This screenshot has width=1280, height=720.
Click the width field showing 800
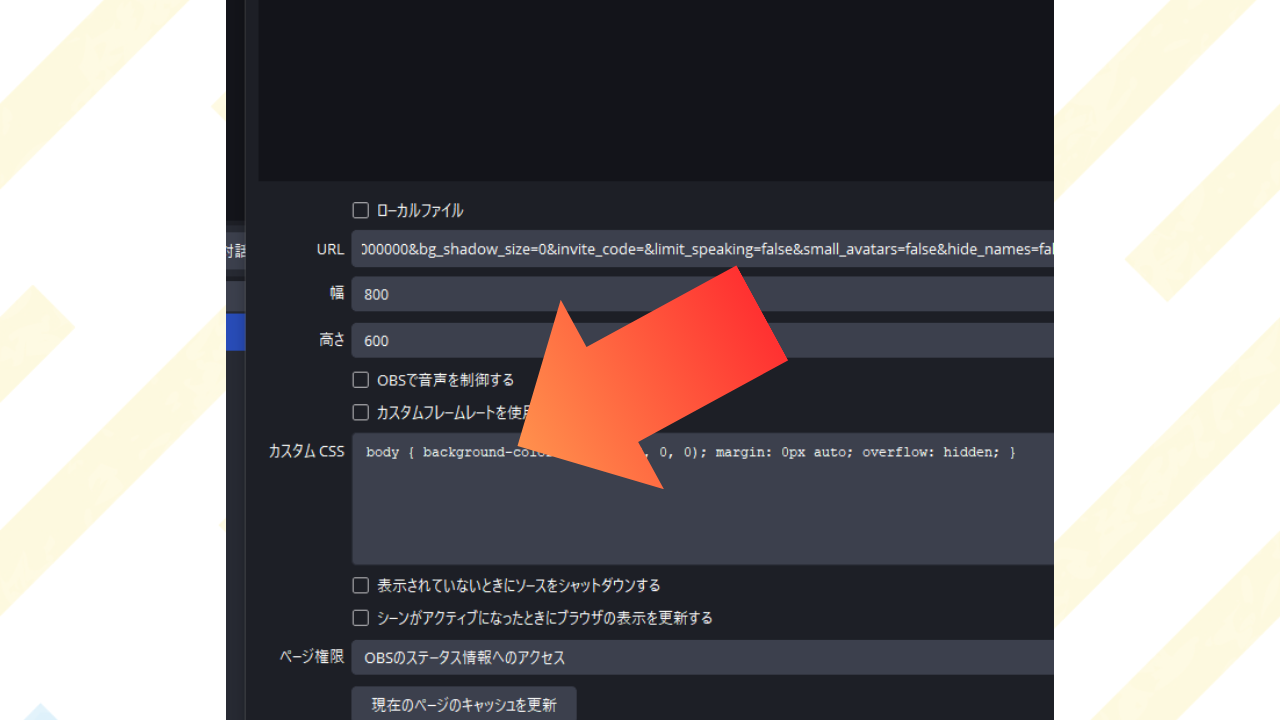(700, 294)
